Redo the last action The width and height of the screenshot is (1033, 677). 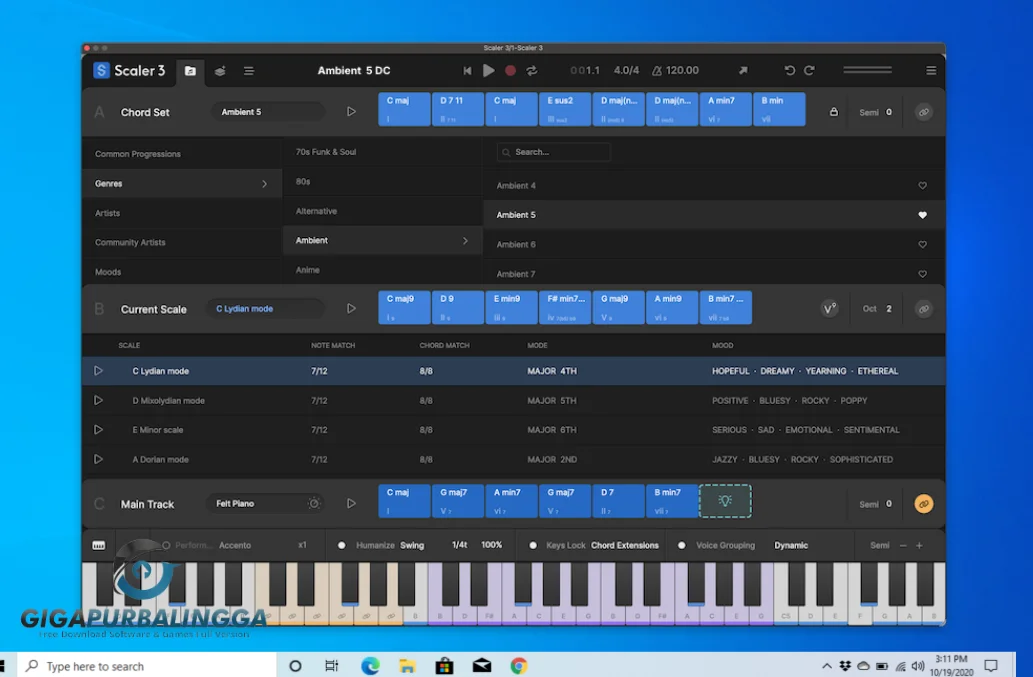[x=810, y=70]
